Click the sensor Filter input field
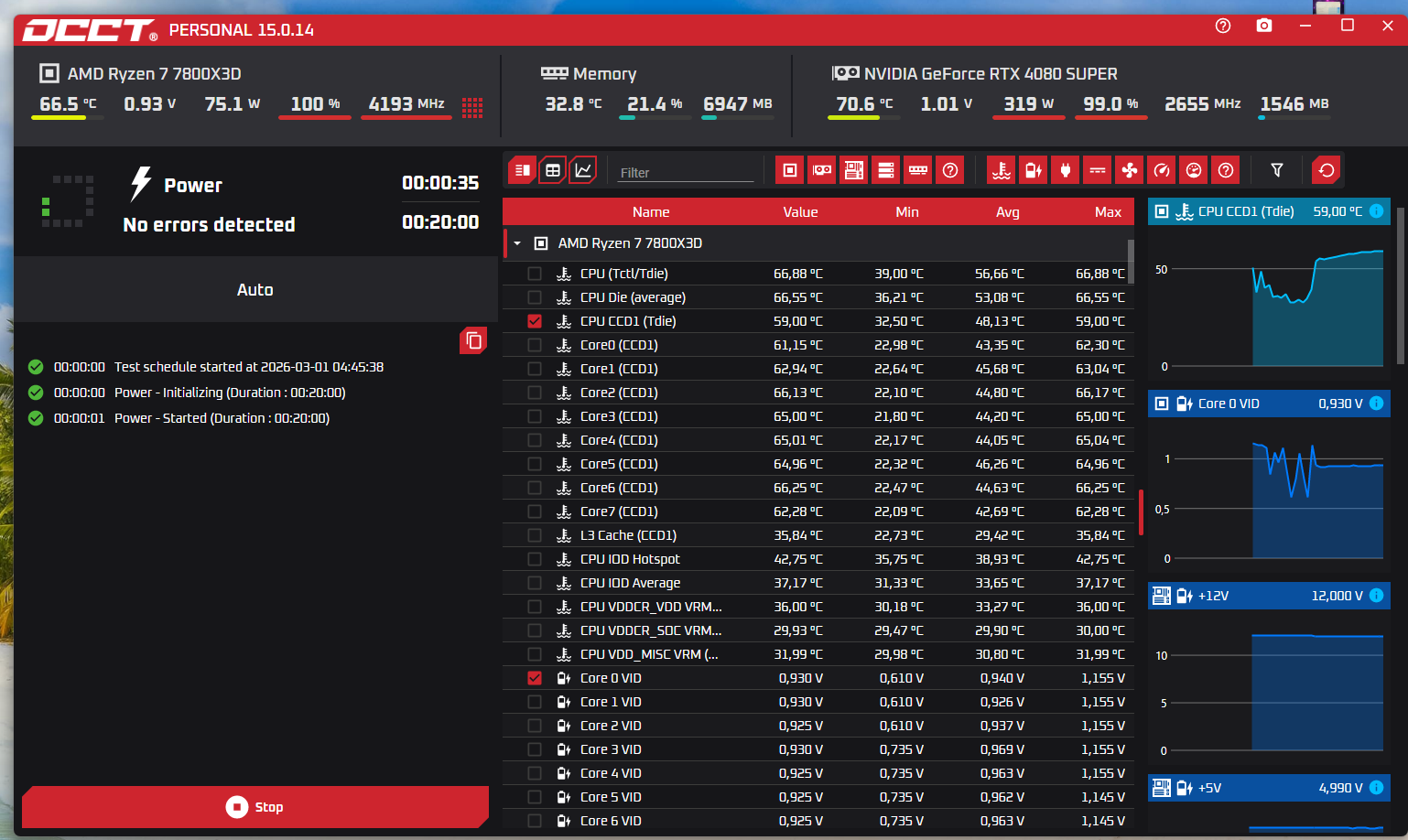This screenshot has width=1408, height=840. point(685,172)
